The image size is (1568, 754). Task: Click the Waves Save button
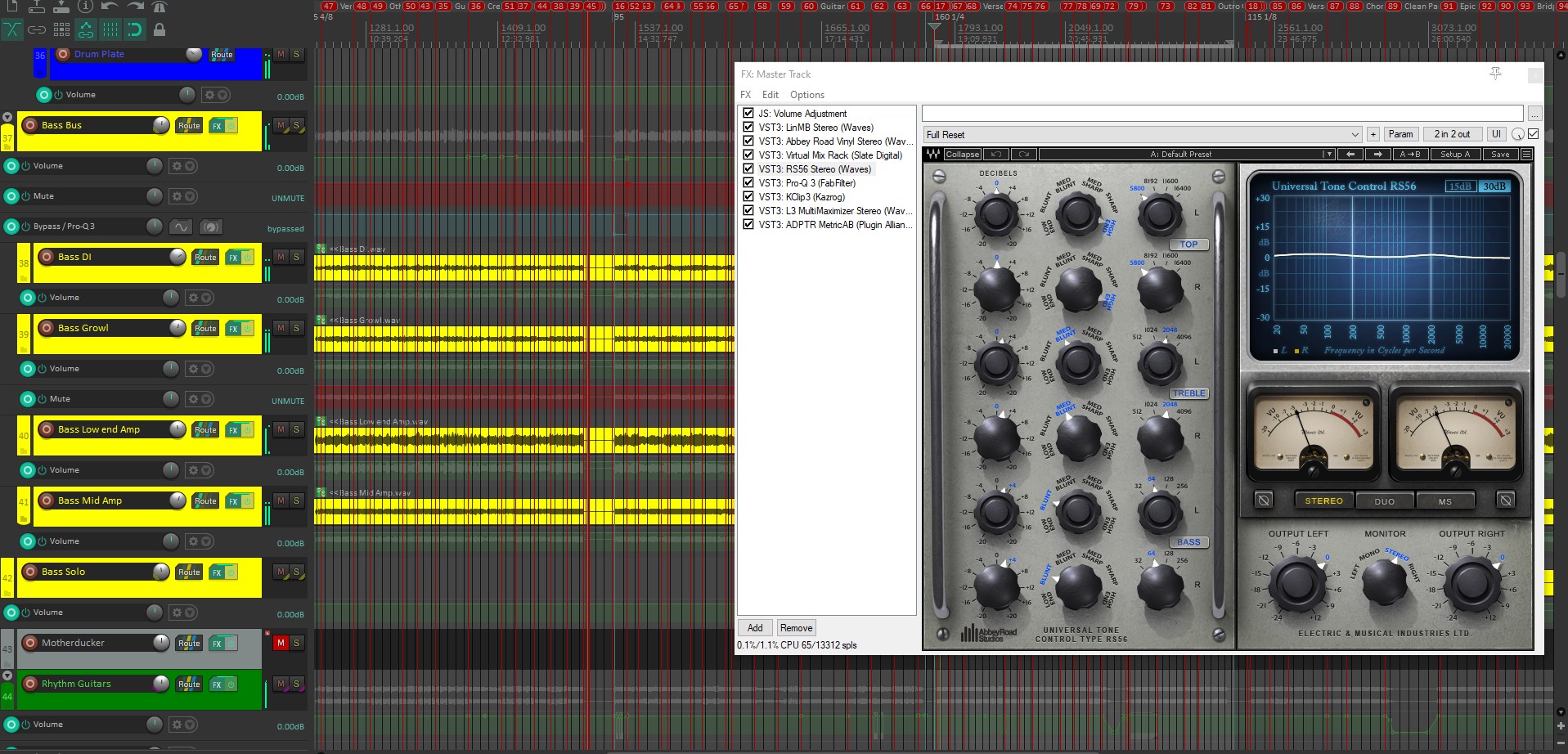[x=1500, y=154]
